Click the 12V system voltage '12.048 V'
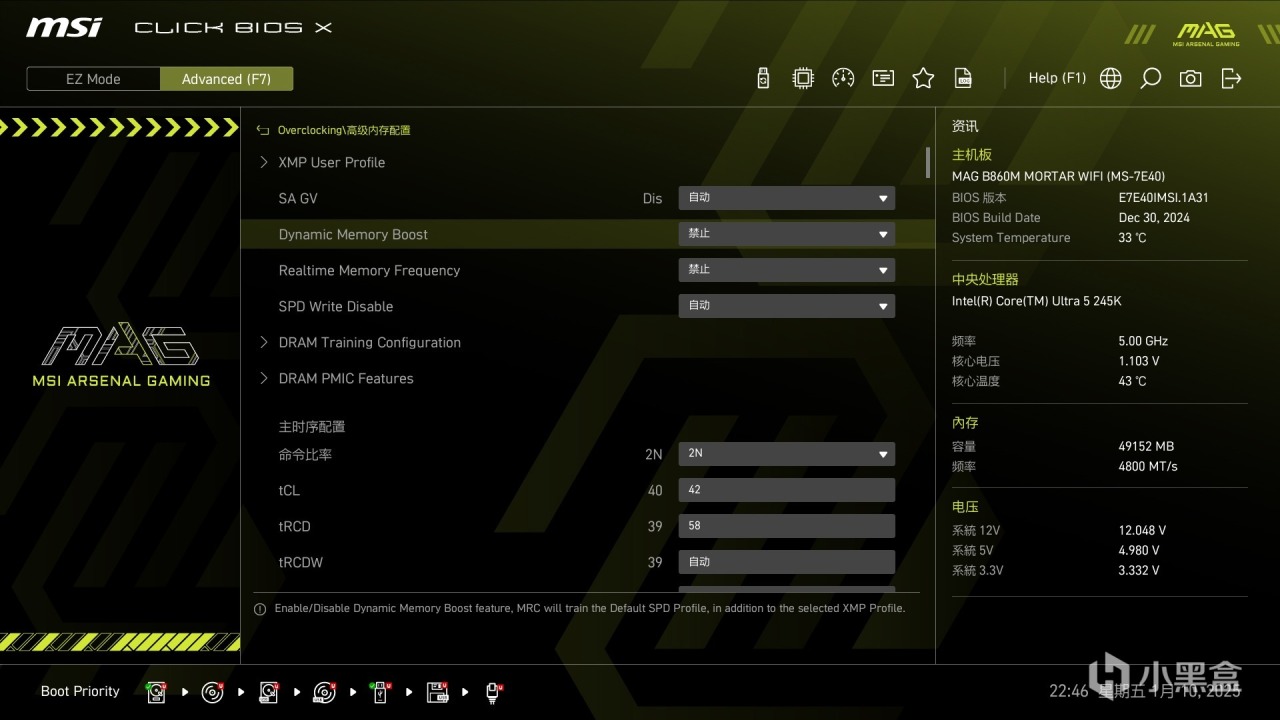This screenshot has width=1280, height=720. (1142, 531)
